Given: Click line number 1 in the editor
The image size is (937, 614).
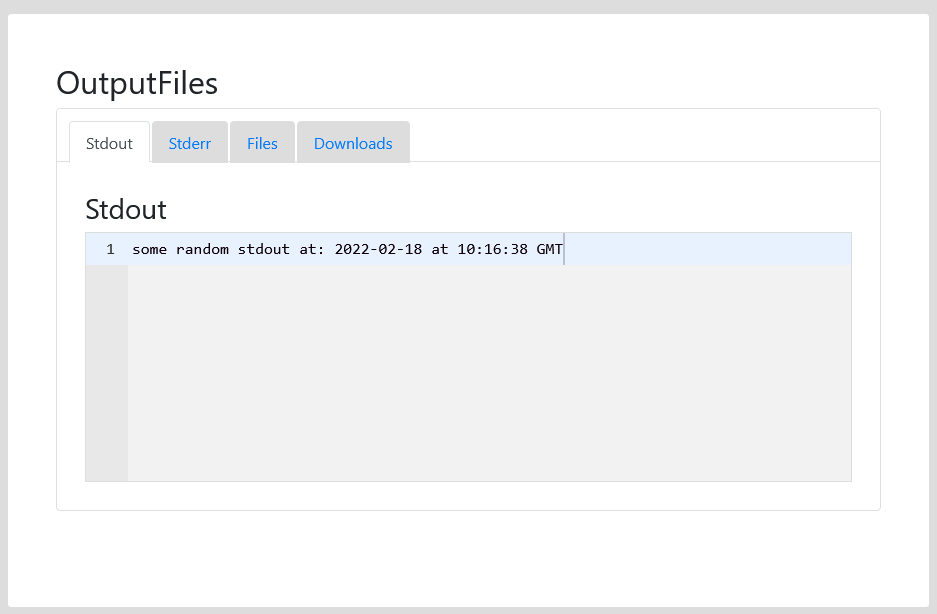Looking at the screenshot, I should click(x=109, y=249).
